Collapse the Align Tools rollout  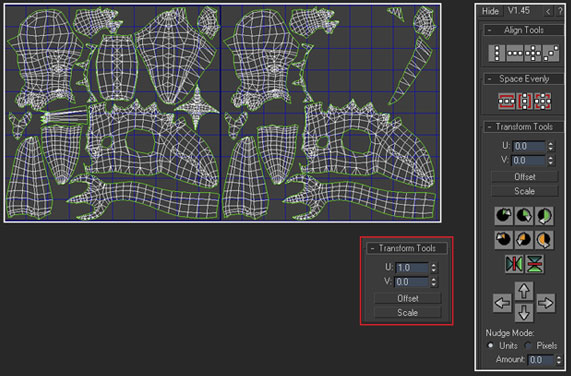(489, 30)
